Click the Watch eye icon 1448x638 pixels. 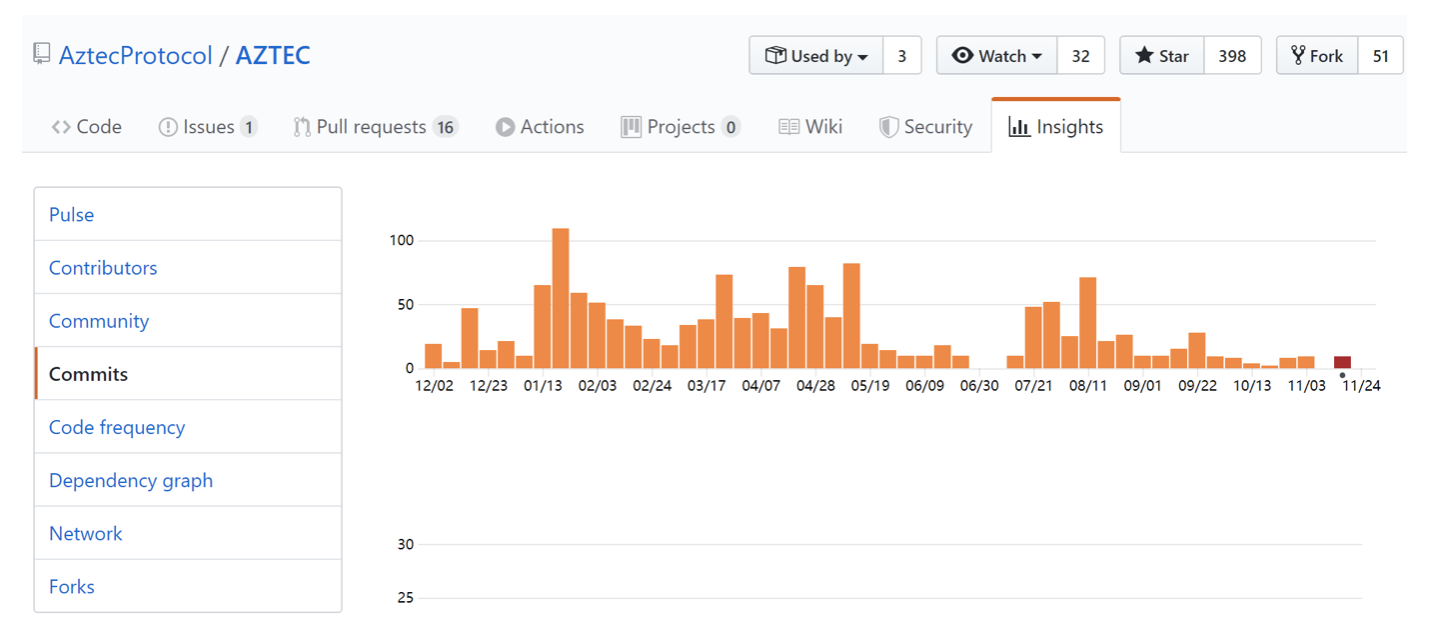pos(963,56)
